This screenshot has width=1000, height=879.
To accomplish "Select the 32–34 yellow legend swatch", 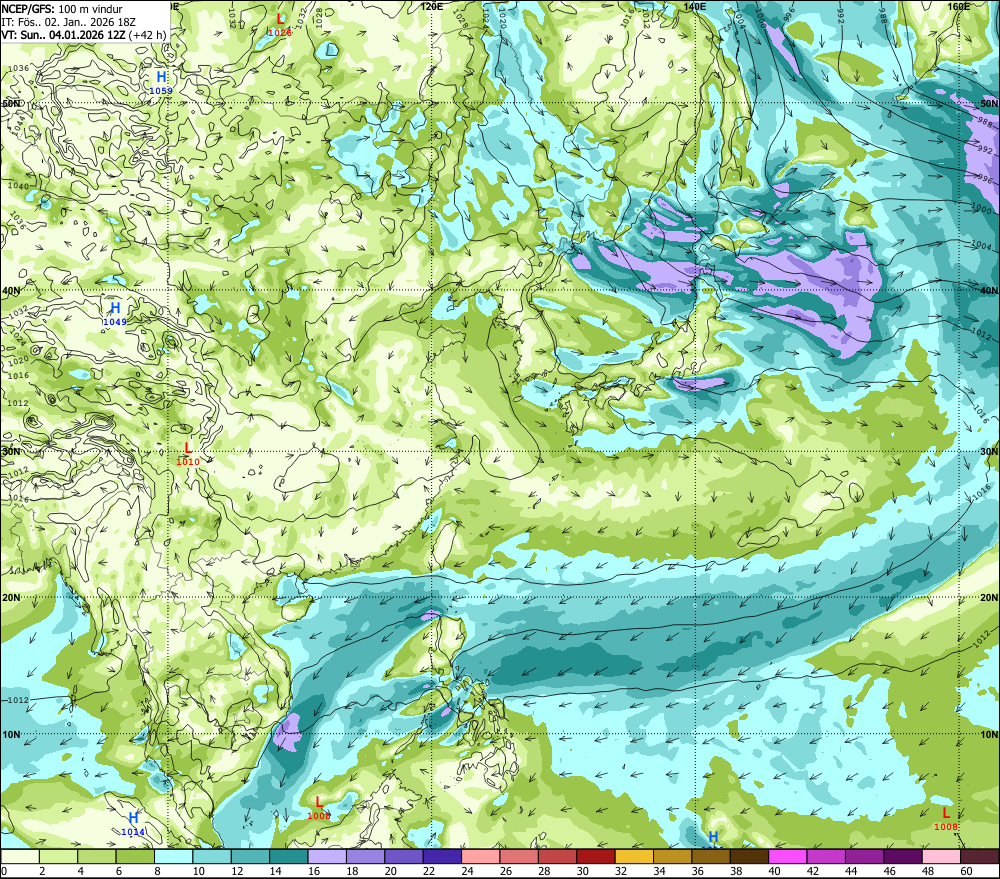I will (x=634, y=856).
